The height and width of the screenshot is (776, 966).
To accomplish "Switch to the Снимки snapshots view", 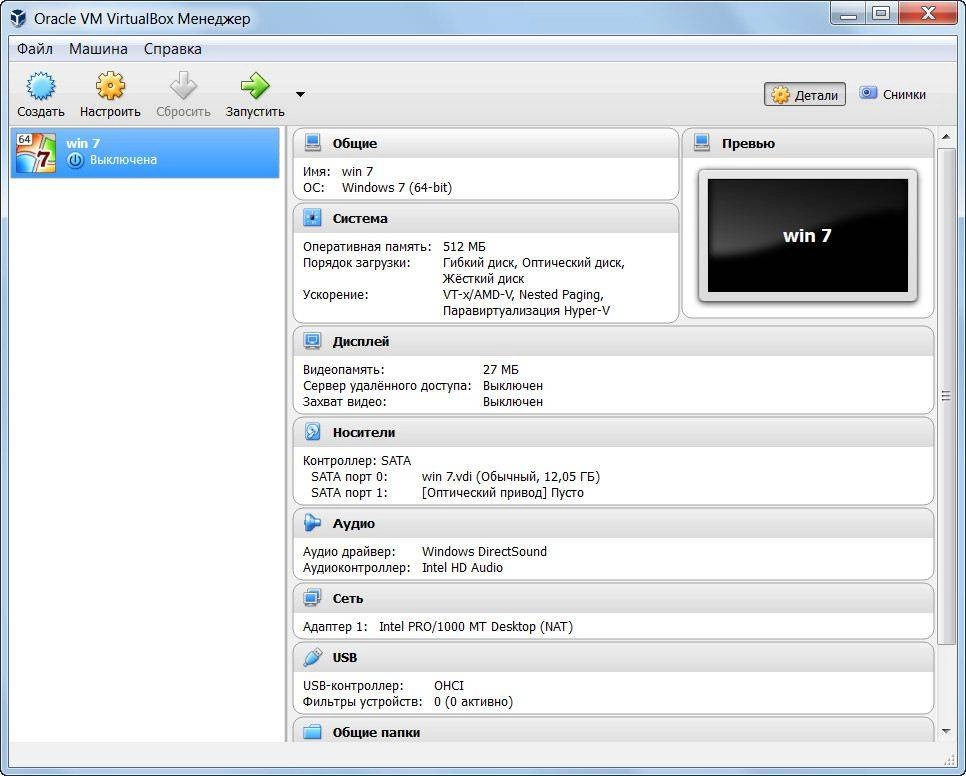I will (892, 94).
